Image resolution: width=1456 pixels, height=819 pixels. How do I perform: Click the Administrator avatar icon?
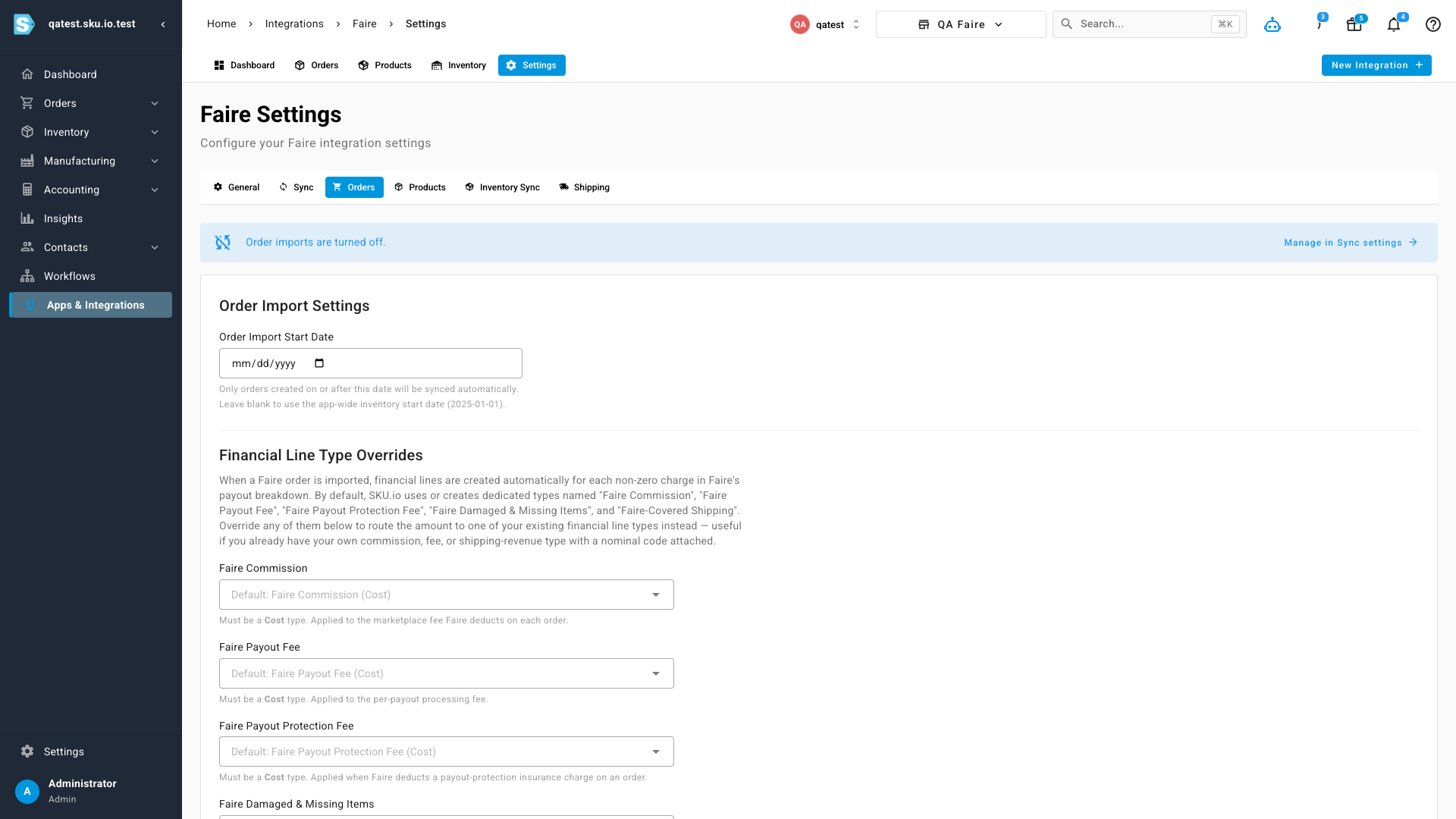(27, 791)
